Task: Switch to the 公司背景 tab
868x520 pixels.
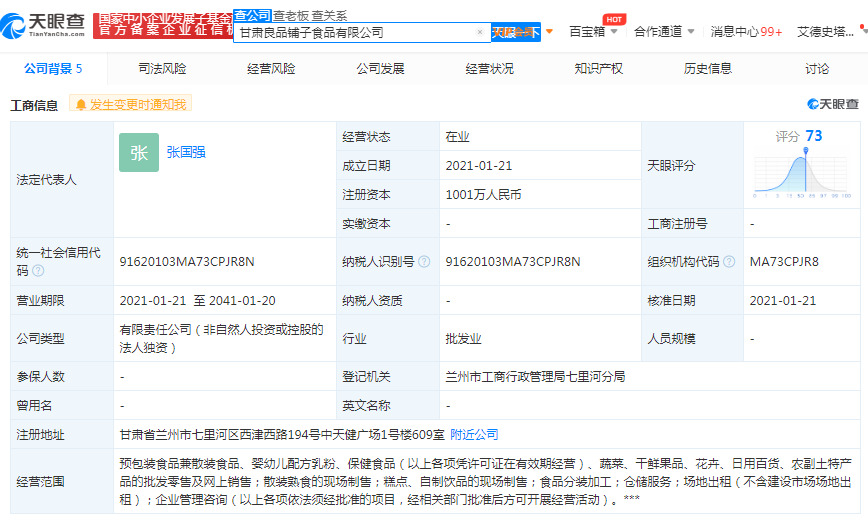Action: click(53, 69)
